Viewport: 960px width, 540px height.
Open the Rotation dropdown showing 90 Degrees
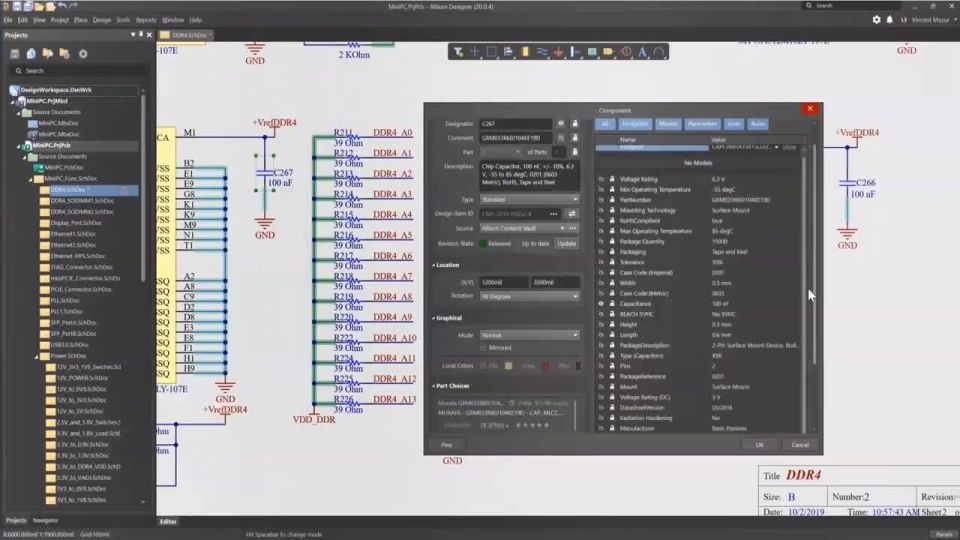[x=529, y=296]
